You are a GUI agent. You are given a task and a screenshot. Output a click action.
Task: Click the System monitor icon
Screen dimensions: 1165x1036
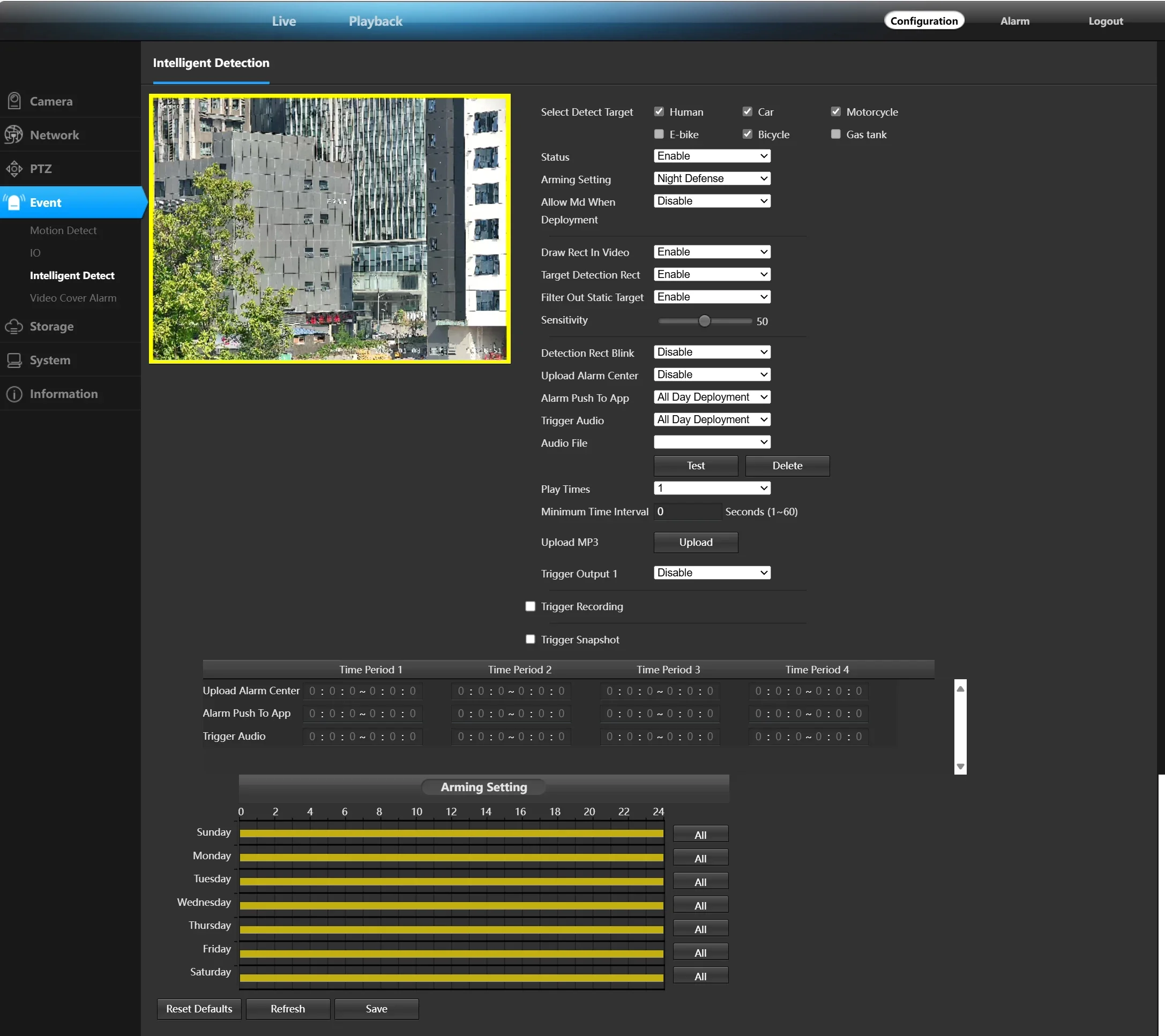(x=14, y=360)
